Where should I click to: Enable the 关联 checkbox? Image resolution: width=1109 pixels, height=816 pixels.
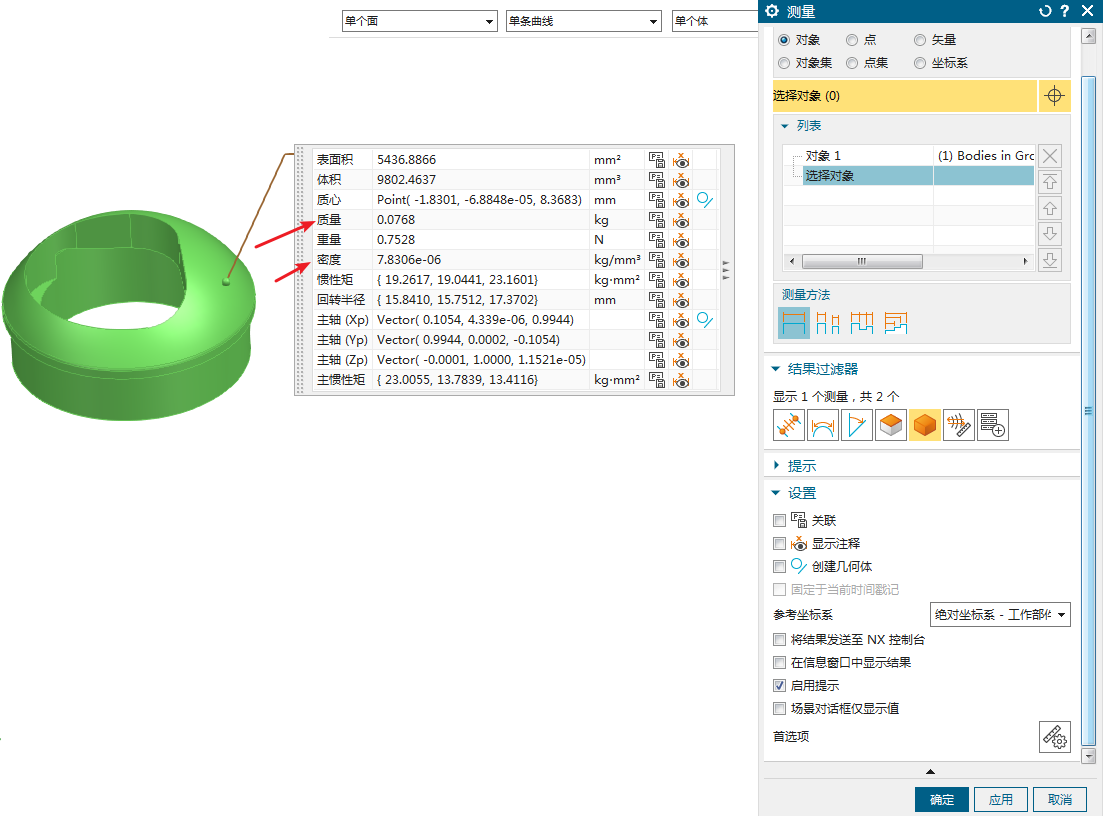pos(779,520)
